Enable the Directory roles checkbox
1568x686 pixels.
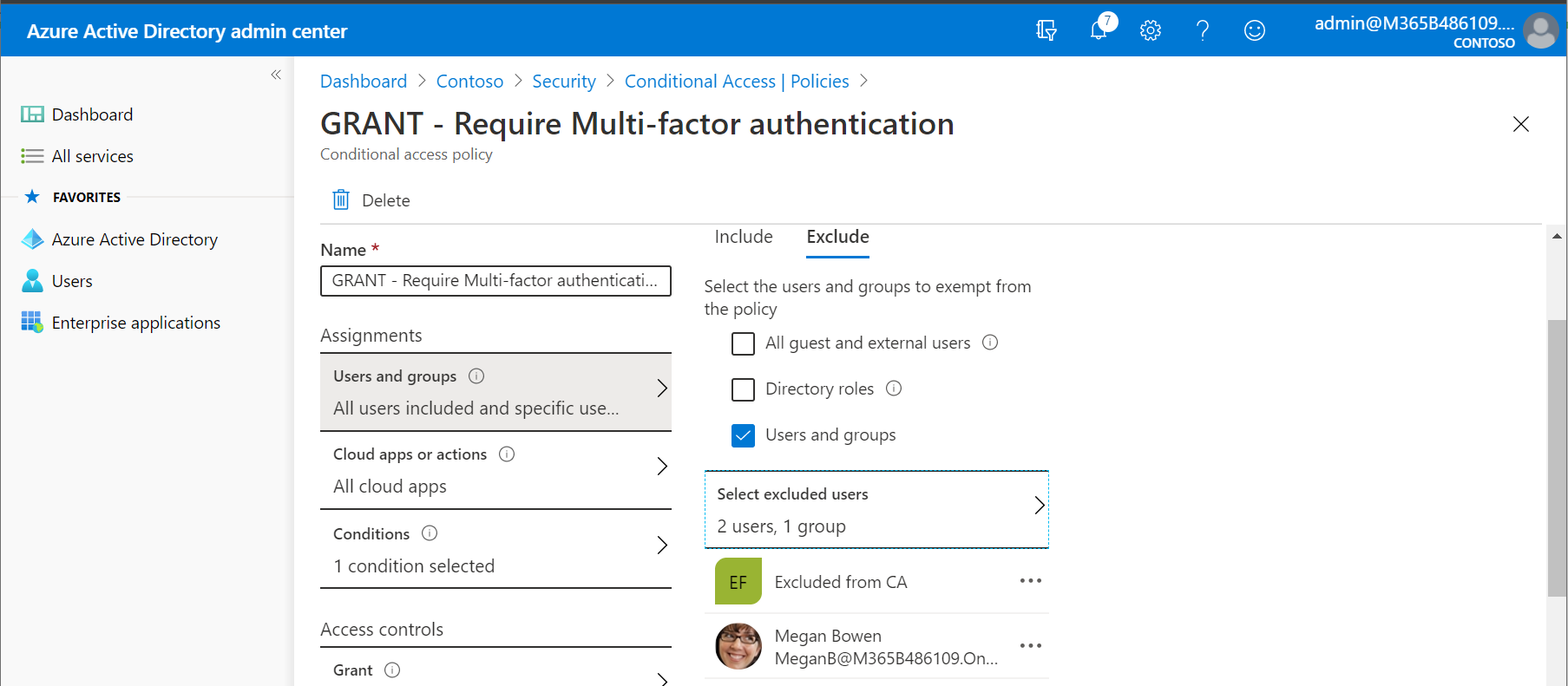[743, 389]
